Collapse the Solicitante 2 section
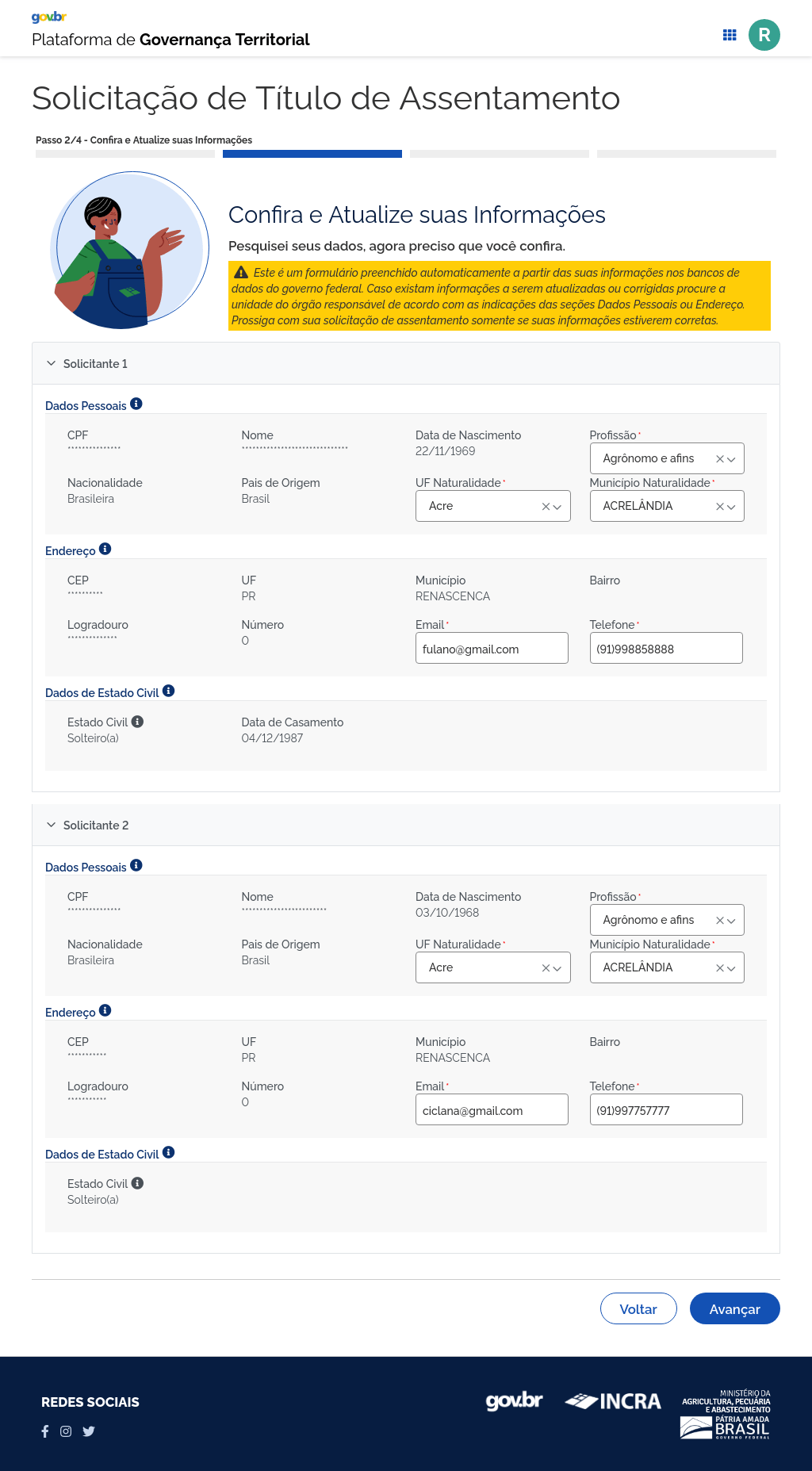Image resolution: width=812 pixels, height=1471 pixels. pyautogui.click(x=52, y=825)
